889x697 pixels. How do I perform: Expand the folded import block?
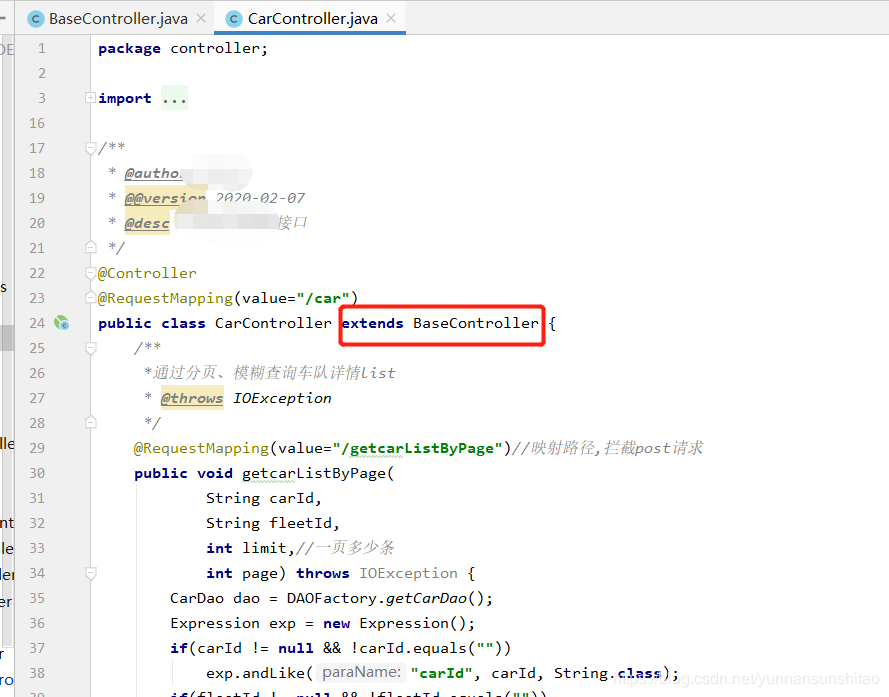click(90, 98)
